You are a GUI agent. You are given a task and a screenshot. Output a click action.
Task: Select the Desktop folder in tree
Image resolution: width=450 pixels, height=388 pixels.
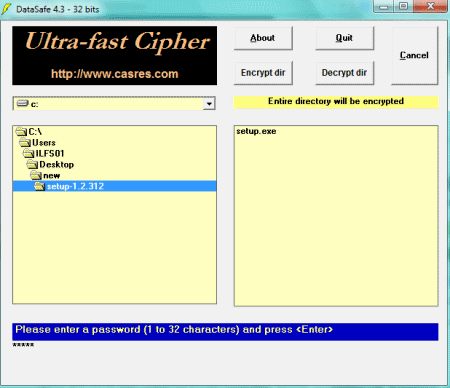56,165
